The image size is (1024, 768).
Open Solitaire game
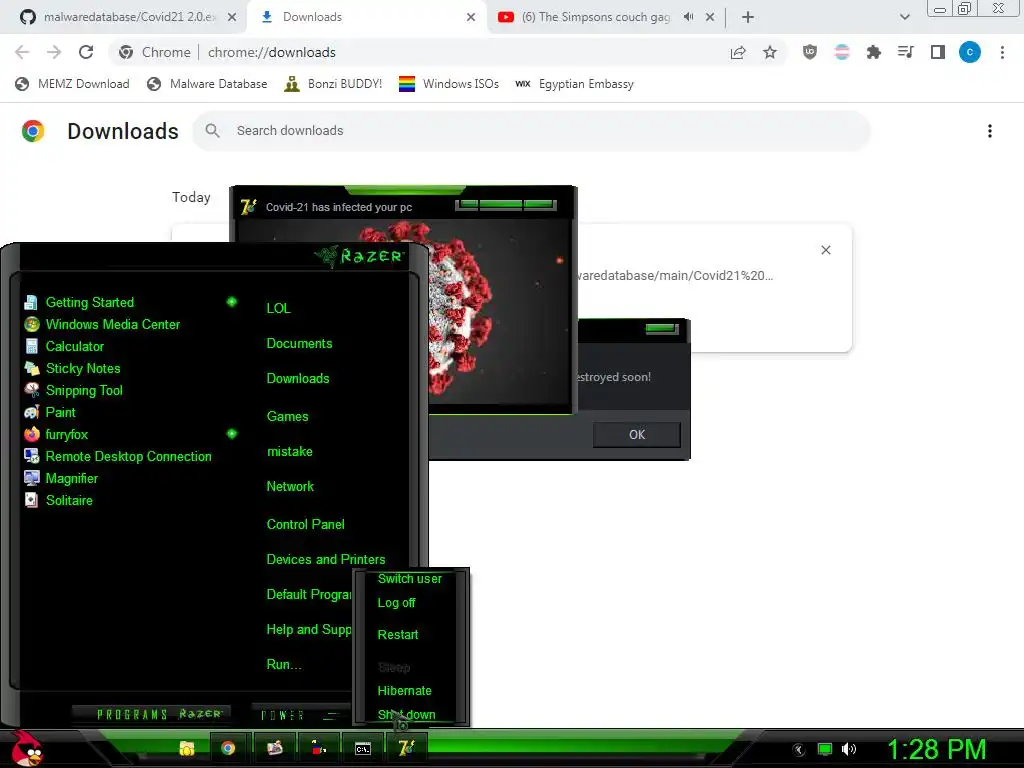69,500
